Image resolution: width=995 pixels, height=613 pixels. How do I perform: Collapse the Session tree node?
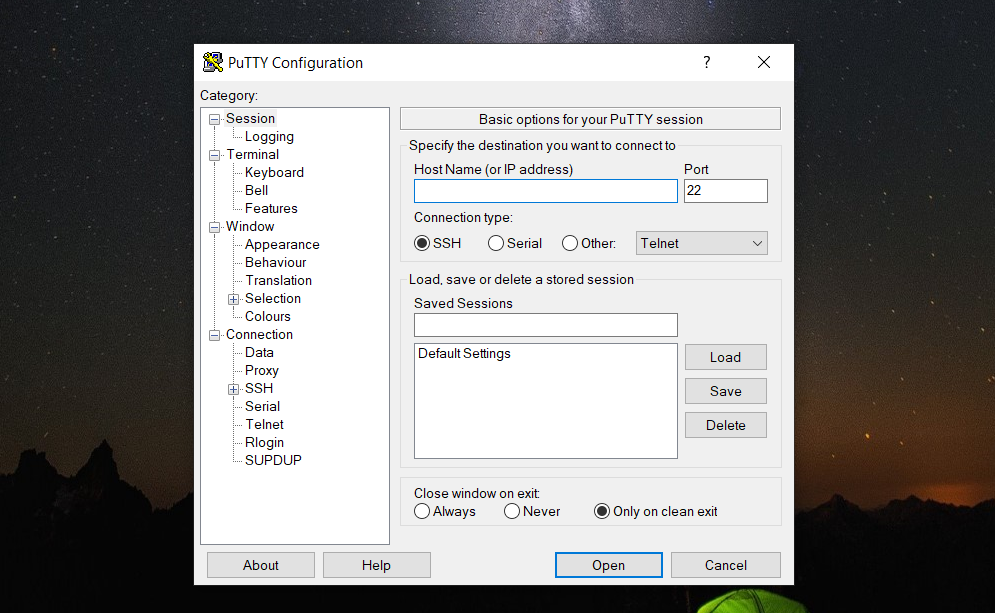[214, 119]
